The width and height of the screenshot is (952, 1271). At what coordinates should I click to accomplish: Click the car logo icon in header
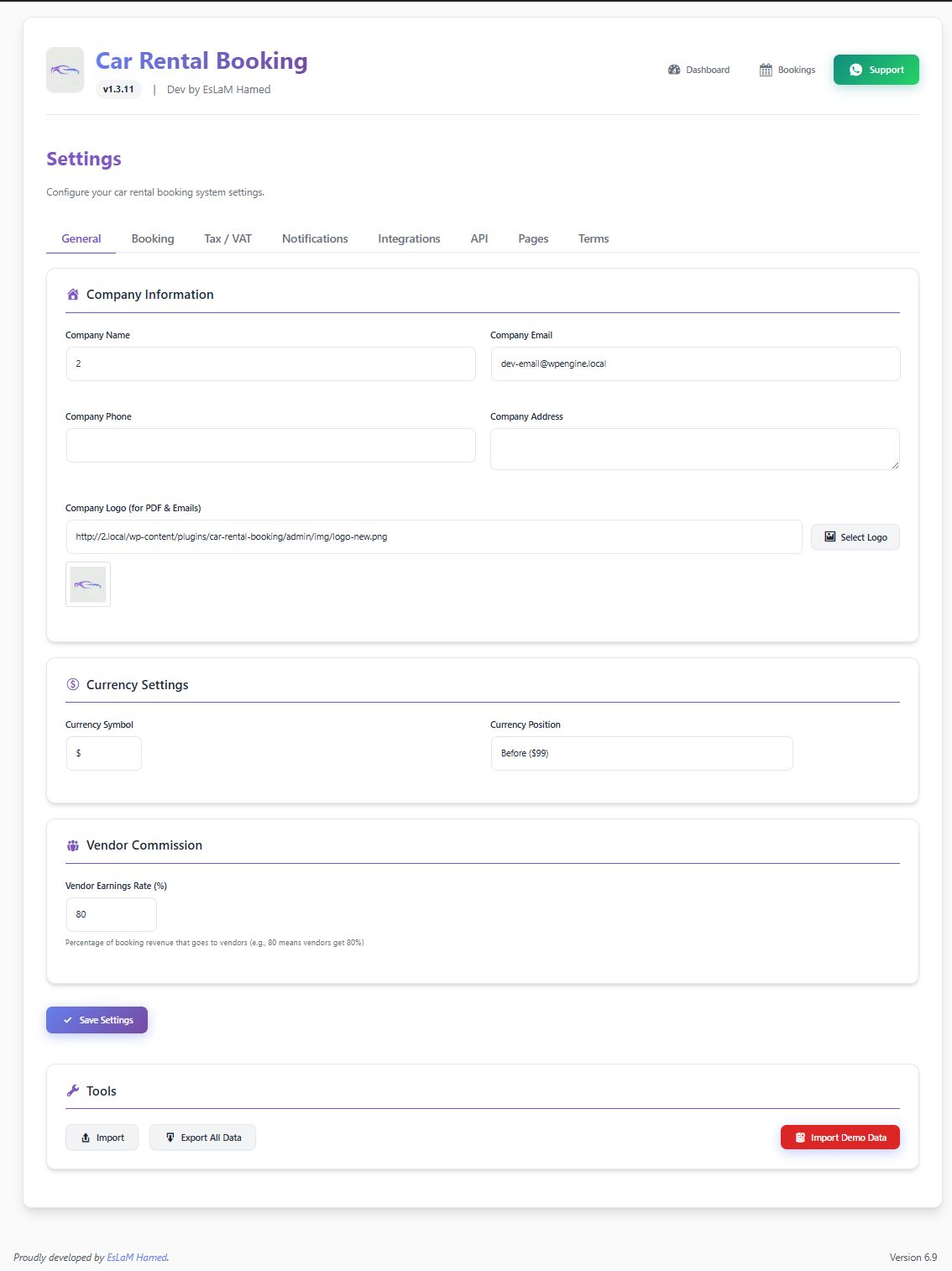coord(65,70)
